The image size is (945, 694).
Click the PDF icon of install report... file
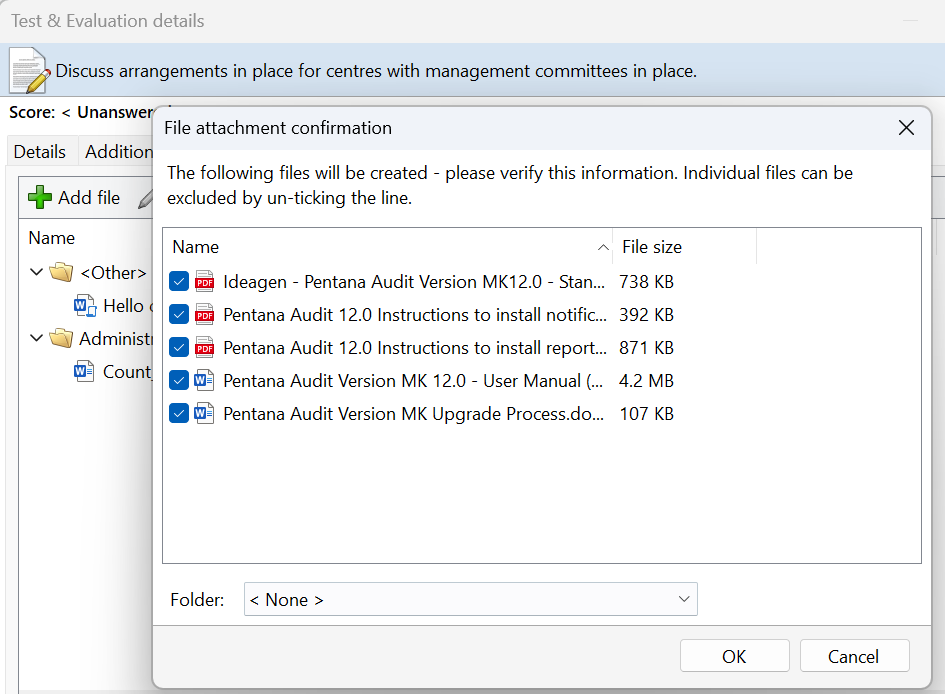204,348
